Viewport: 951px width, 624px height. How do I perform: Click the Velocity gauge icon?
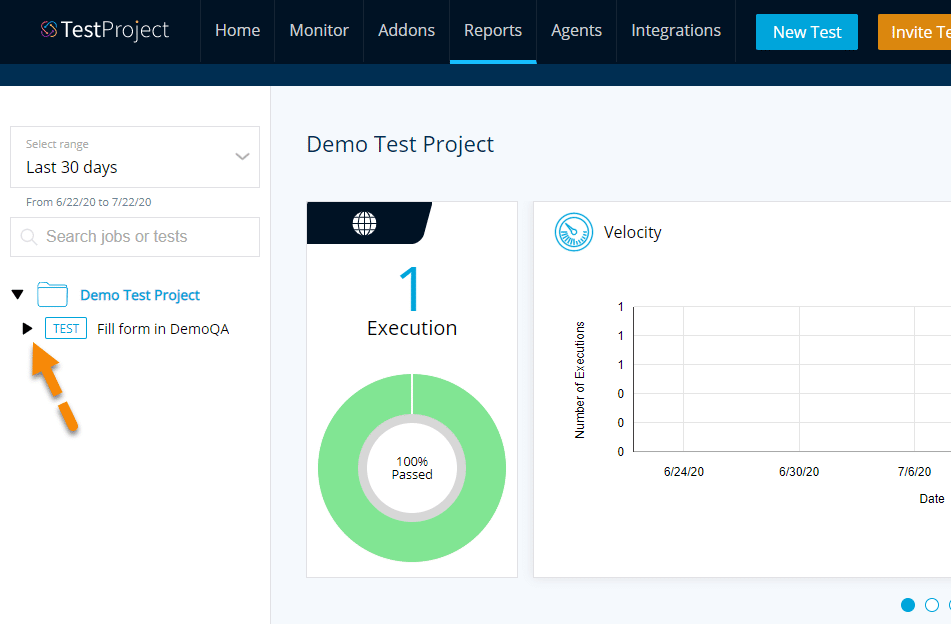(x=574, y=232)
